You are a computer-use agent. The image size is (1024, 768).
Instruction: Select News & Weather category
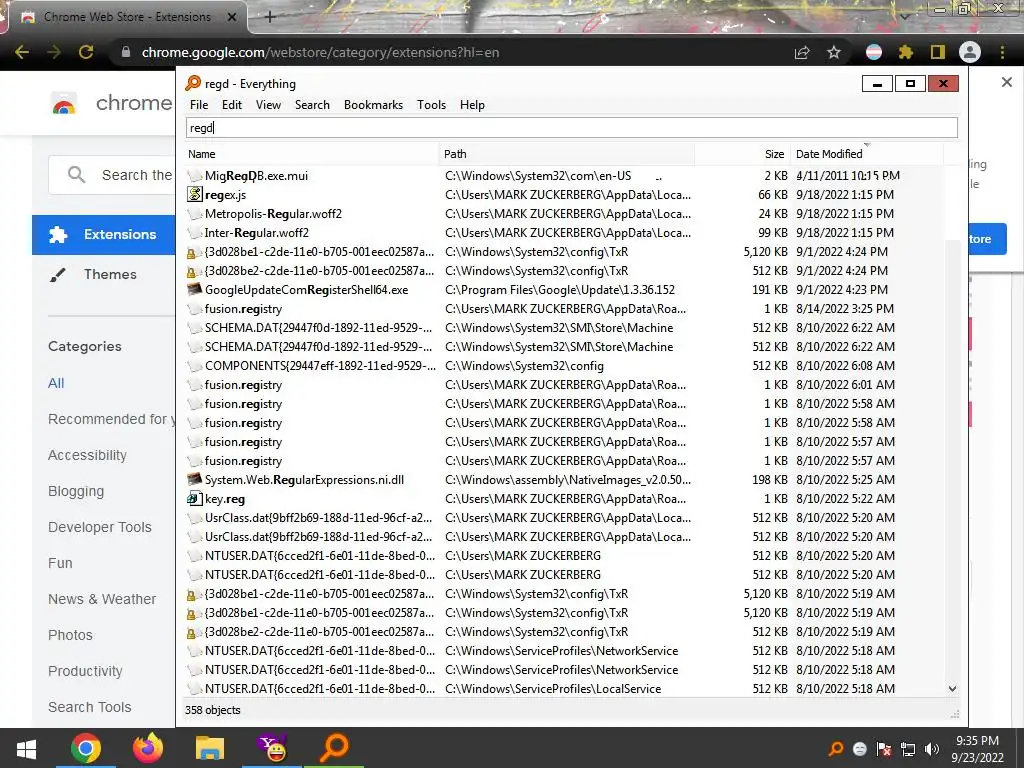tap(102, 599)
